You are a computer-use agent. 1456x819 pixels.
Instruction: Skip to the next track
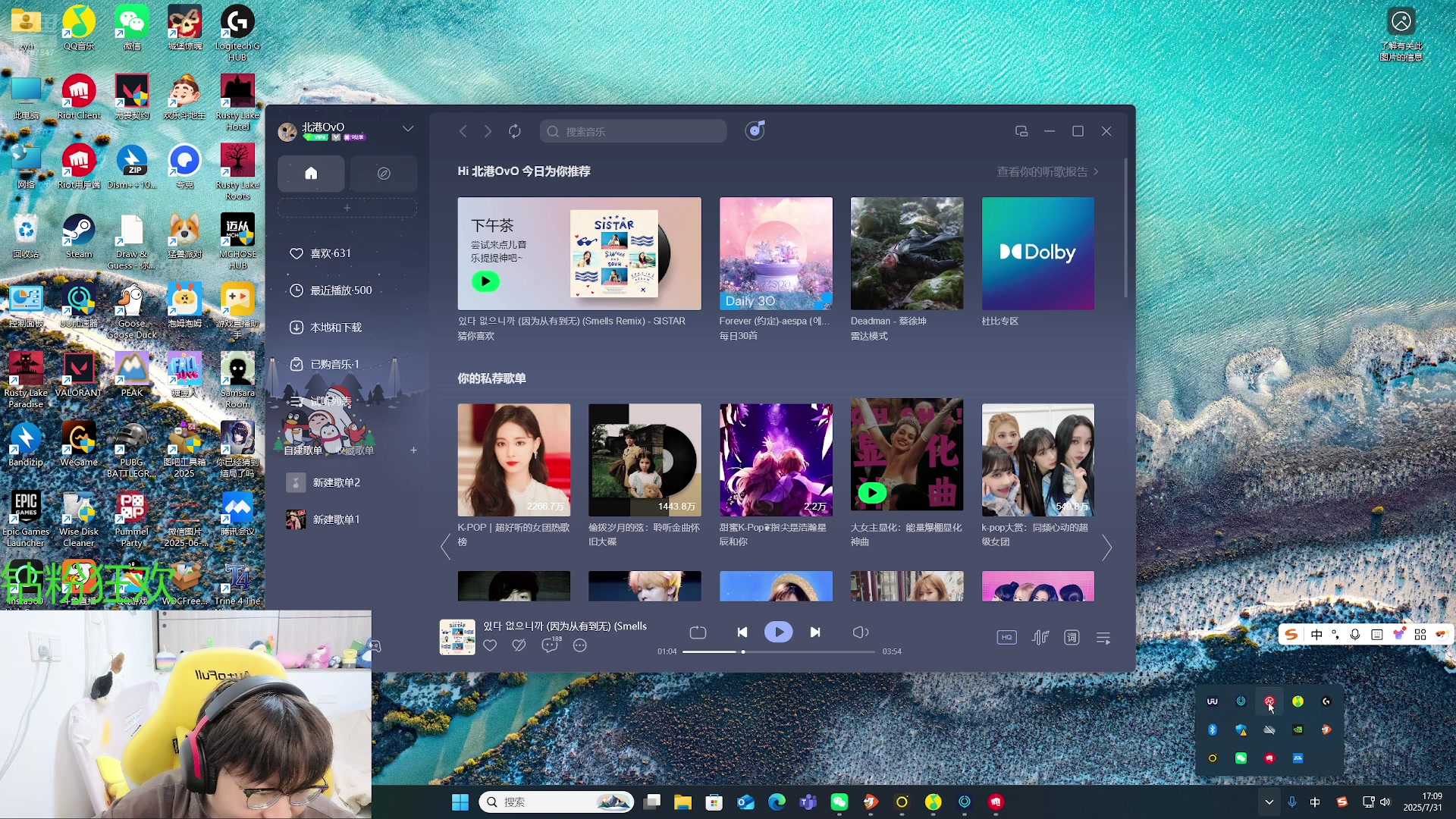pos(815,632)
